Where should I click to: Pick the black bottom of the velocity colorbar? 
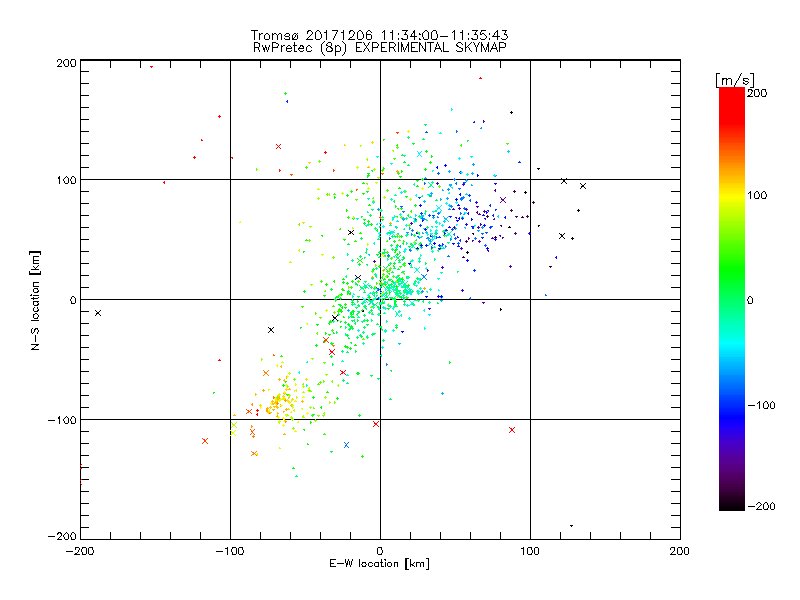tap(732, 503)
